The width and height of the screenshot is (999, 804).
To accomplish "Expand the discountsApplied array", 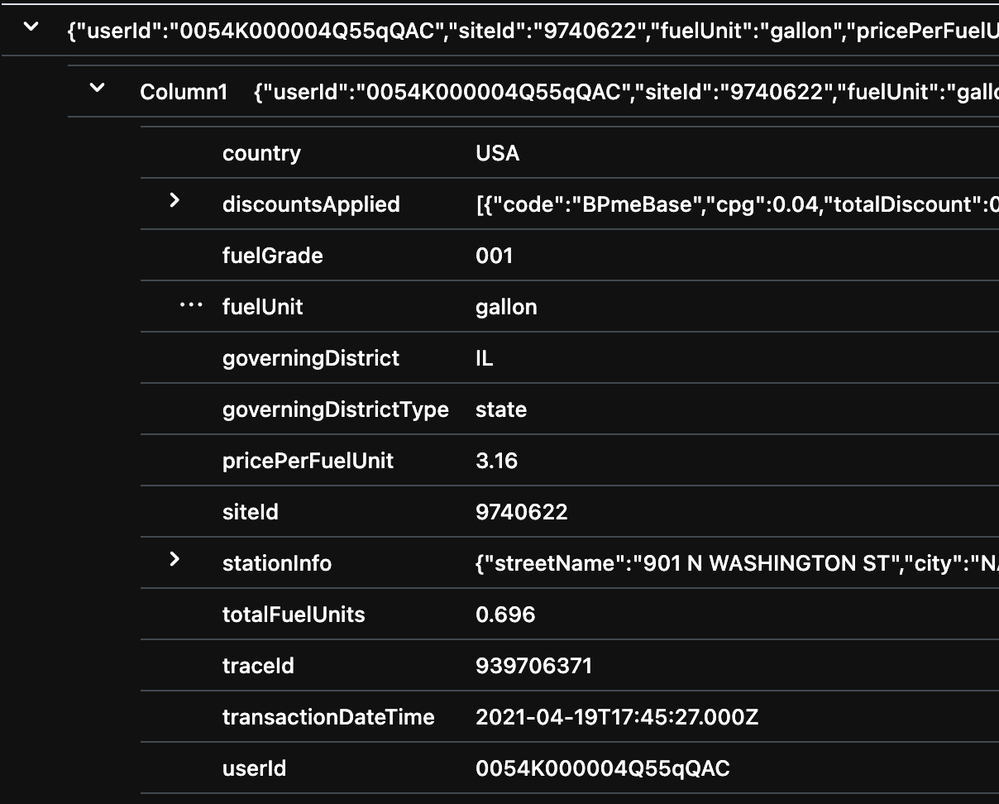I will pyautogui.click(x=176, y=203).
